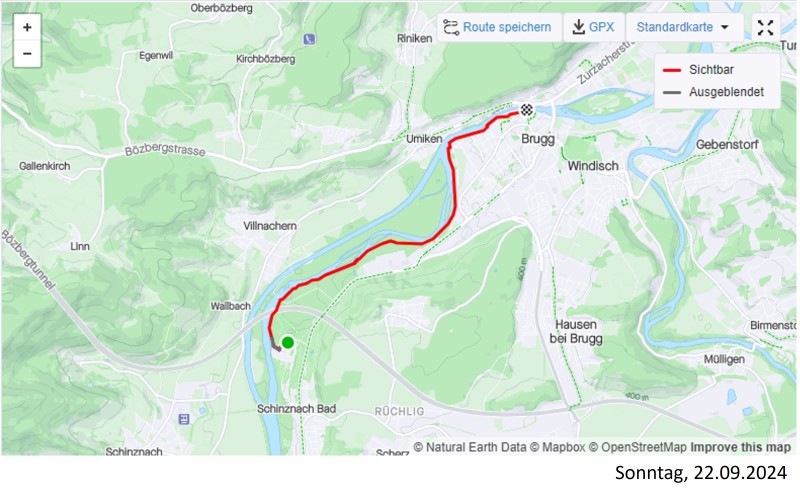Zoom out with the minus button
Viewport: 800px width, 497px height.
27,54
